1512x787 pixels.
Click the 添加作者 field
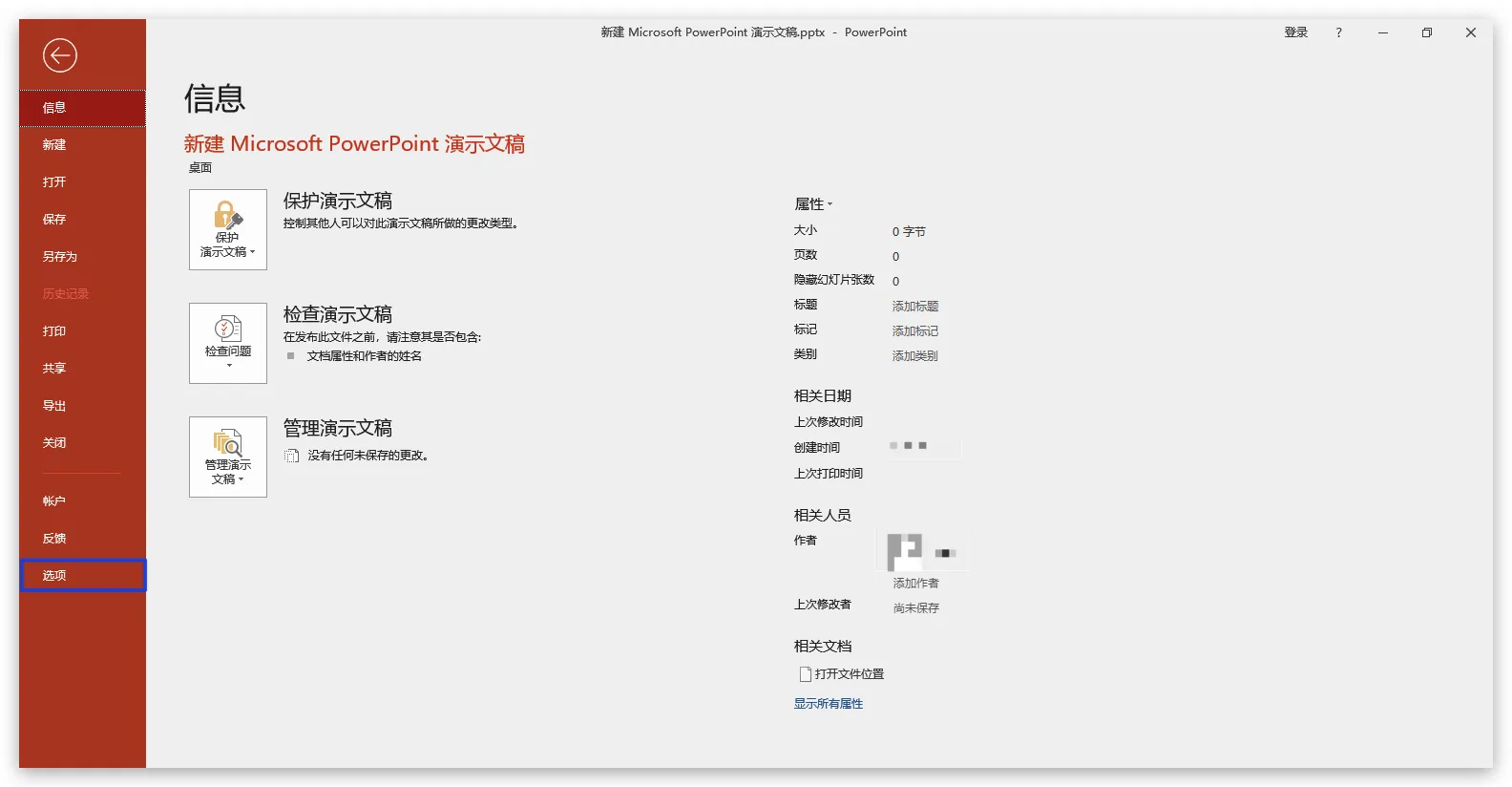click(915, 584)
